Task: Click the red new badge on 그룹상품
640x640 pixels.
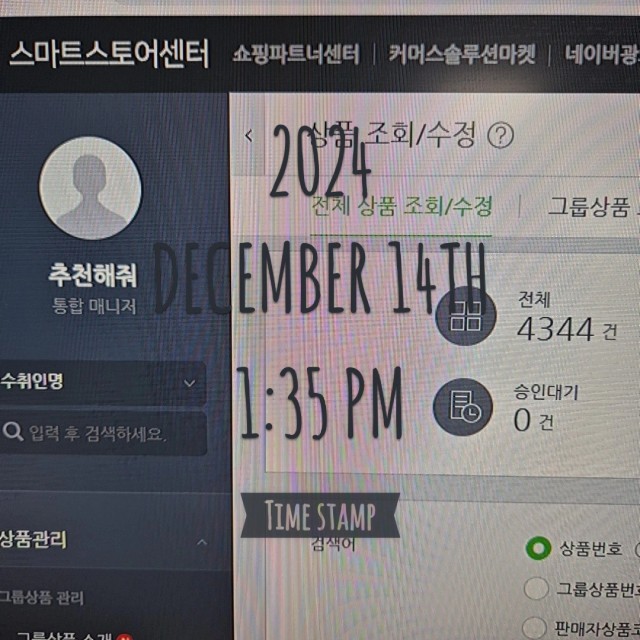Action: (124, 637)
